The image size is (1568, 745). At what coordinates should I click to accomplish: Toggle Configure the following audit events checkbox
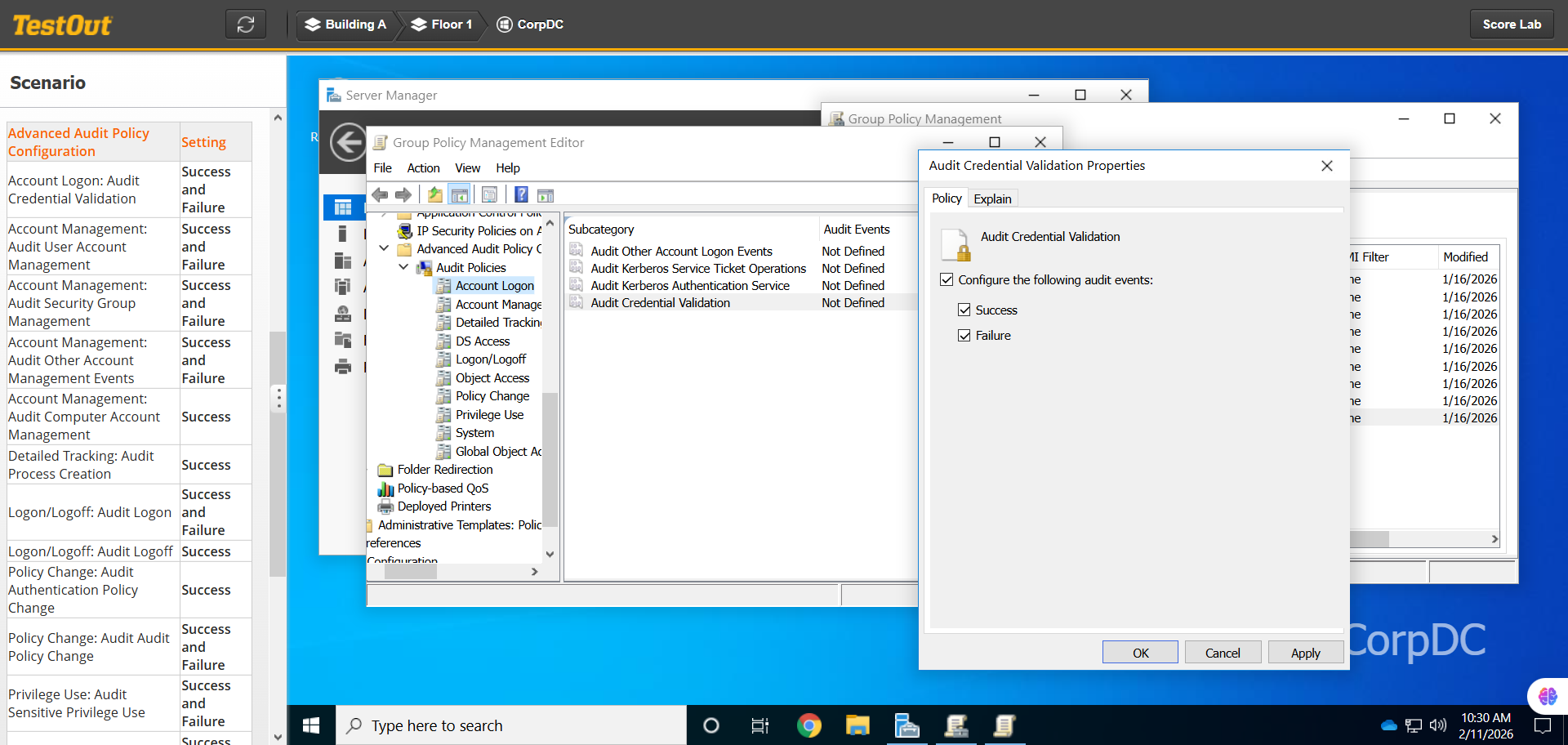[947, 280]
